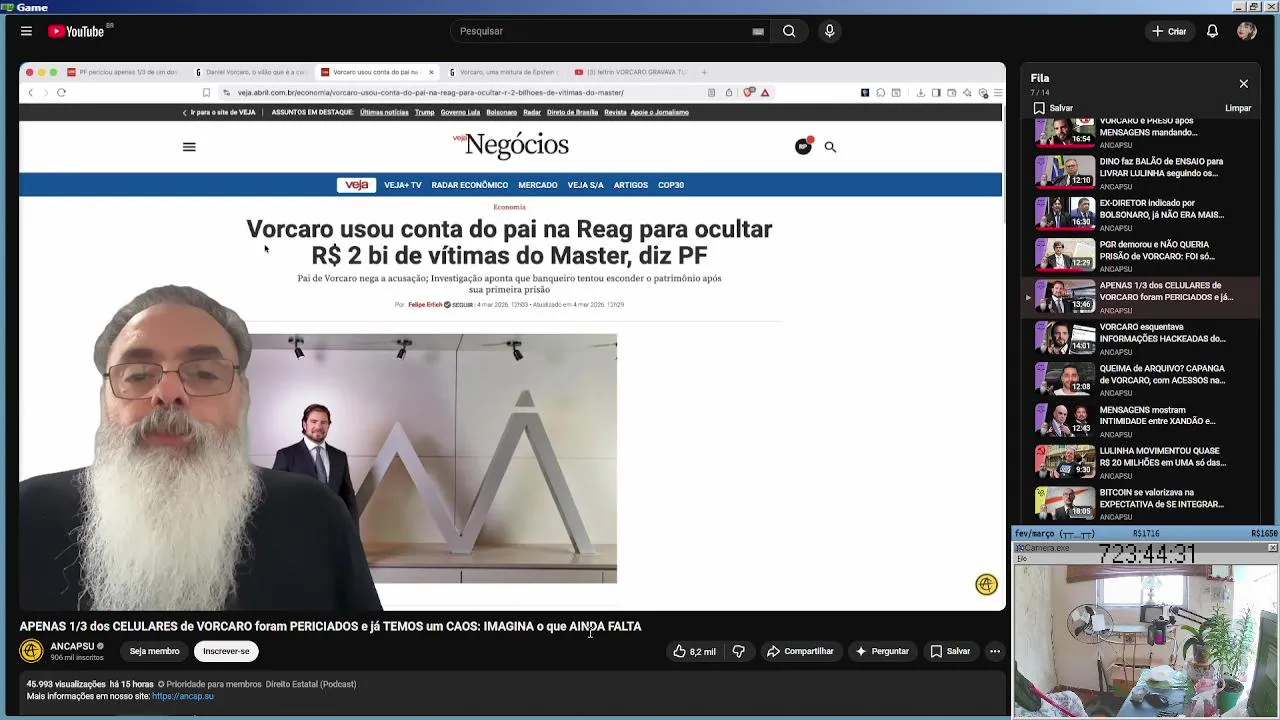The image size is (1280, 720).
Task: Click browser reload icon in video
Action: coord(61,92)
